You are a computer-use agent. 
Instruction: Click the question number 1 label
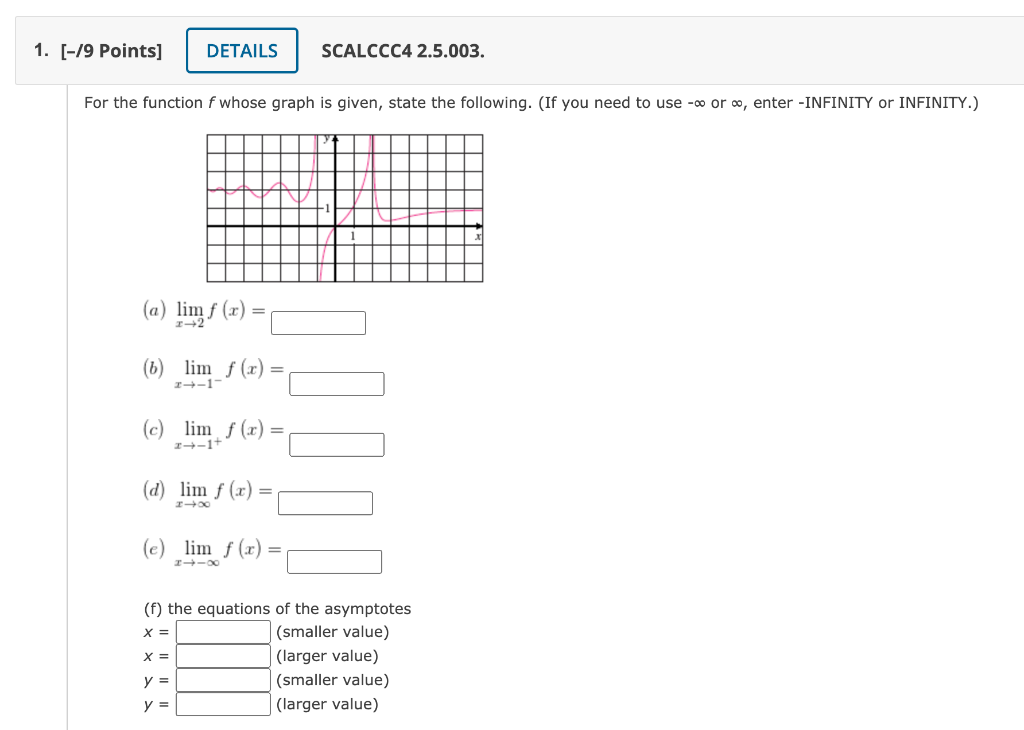coord(40,50)
